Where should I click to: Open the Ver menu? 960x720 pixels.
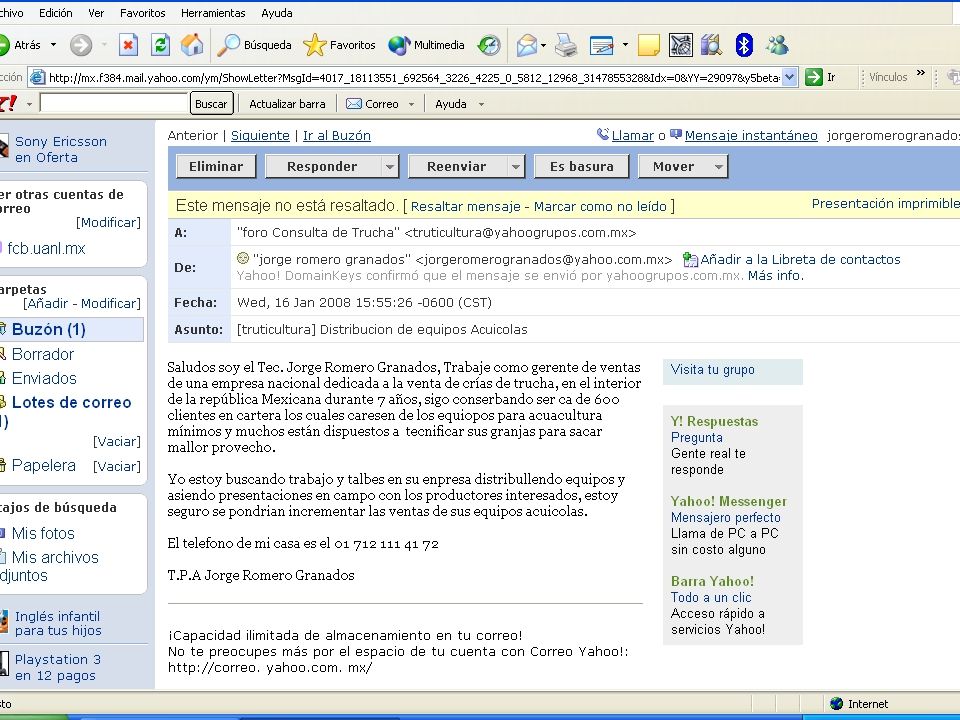[96, 13]
